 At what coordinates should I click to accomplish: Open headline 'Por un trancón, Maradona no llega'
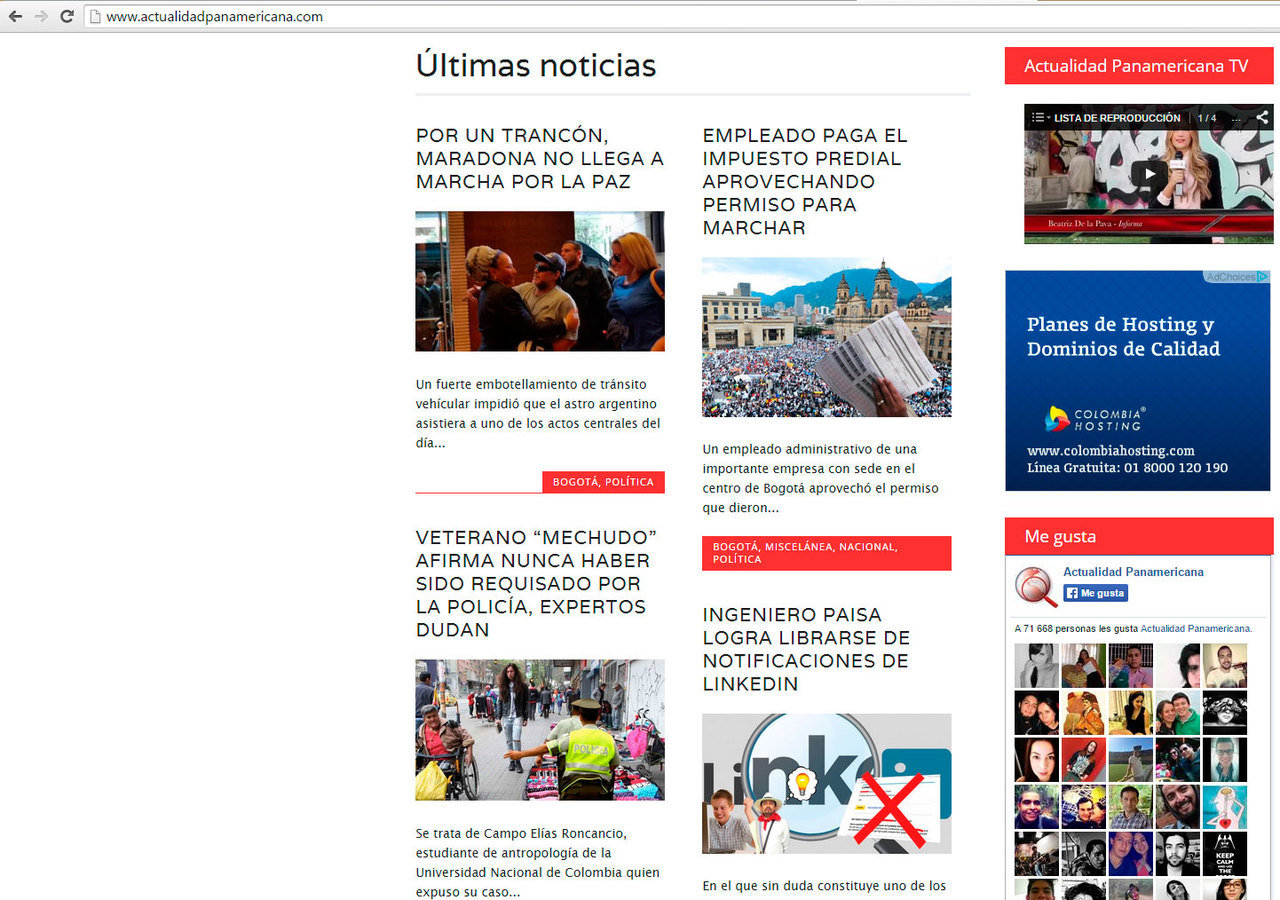point(540,158)
